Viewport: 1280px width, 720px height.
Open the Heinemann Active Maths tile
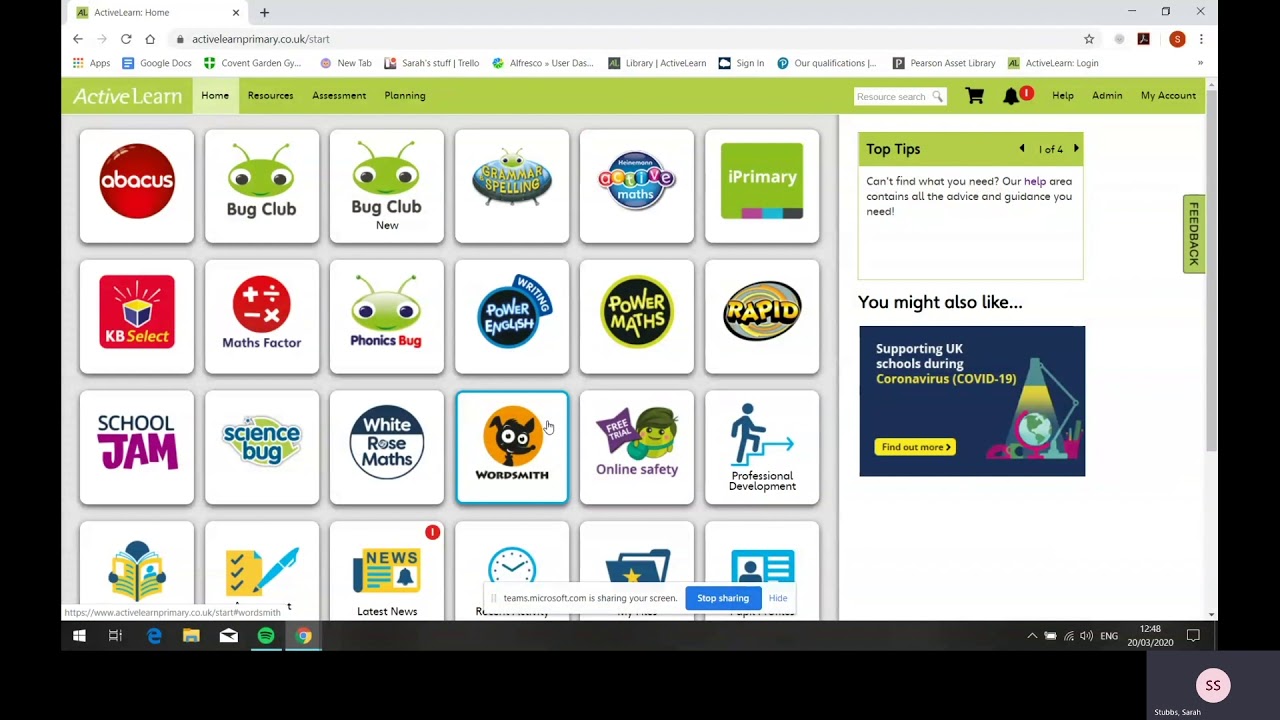[637, 186]
